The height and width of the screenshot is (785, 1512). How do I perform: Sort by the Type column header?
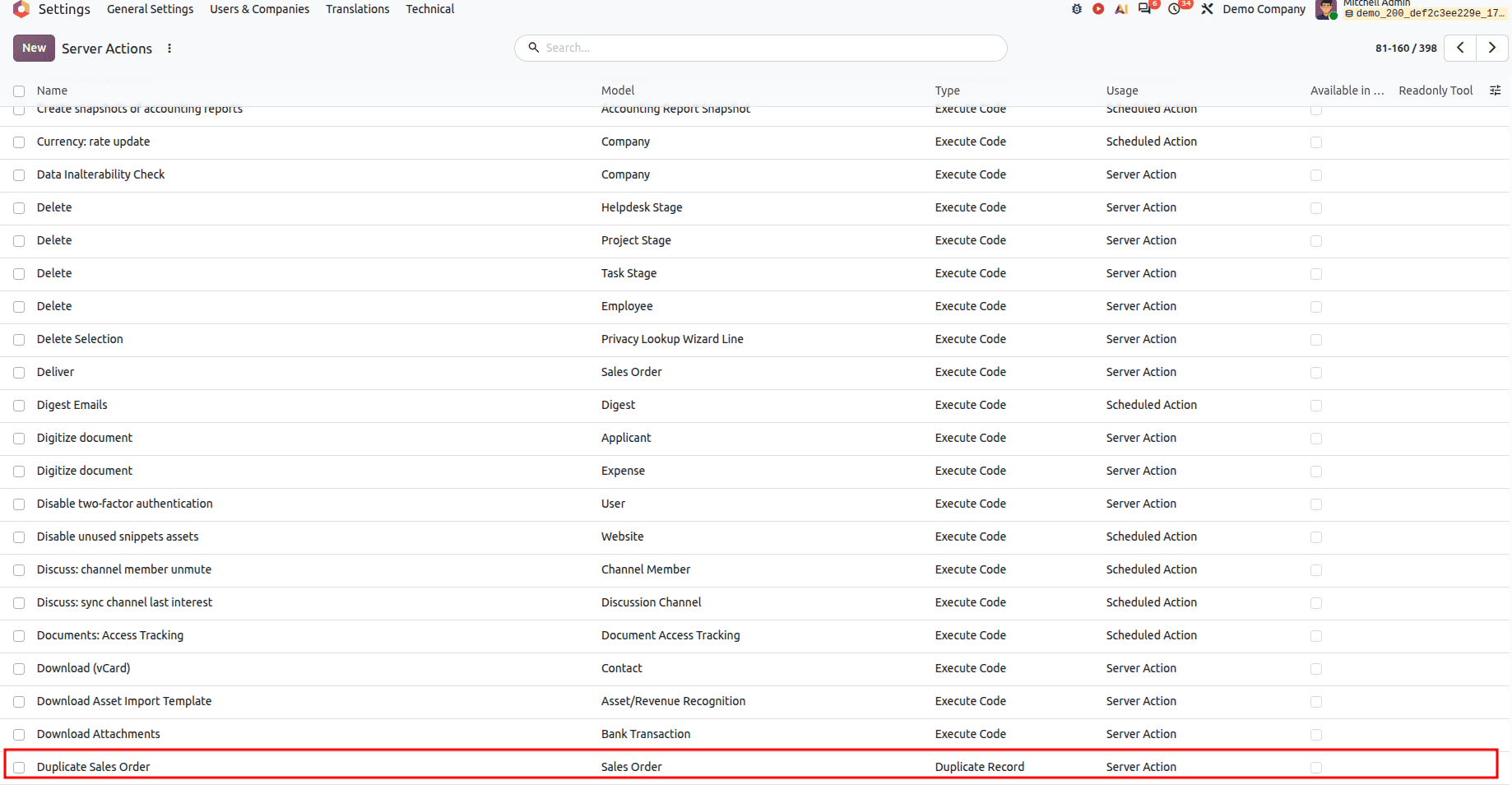click(x=948, y=91)
